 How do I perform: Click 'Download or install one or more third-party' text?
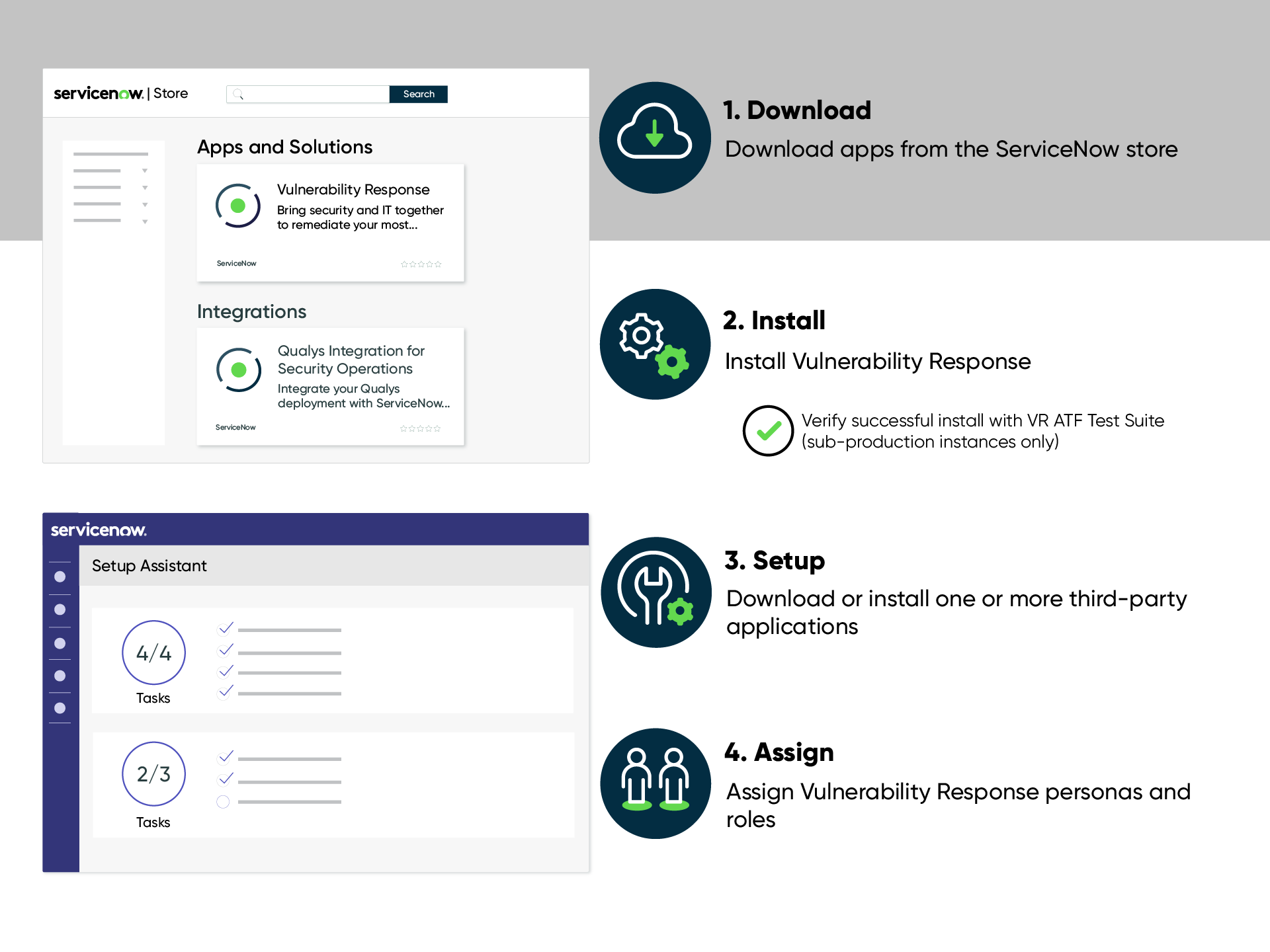coord(956,599)
